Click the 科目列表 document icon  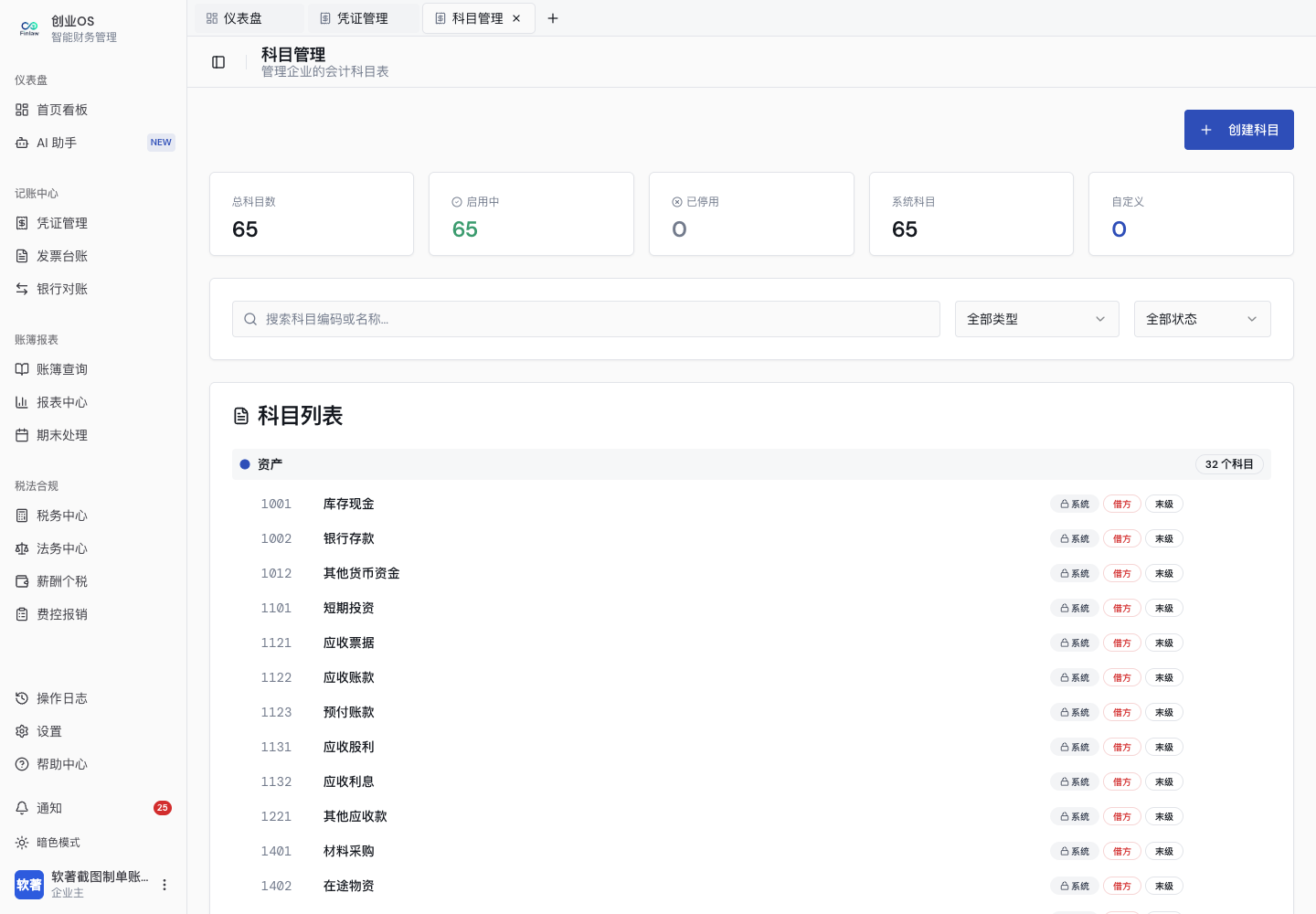click(x=241, y=416)
